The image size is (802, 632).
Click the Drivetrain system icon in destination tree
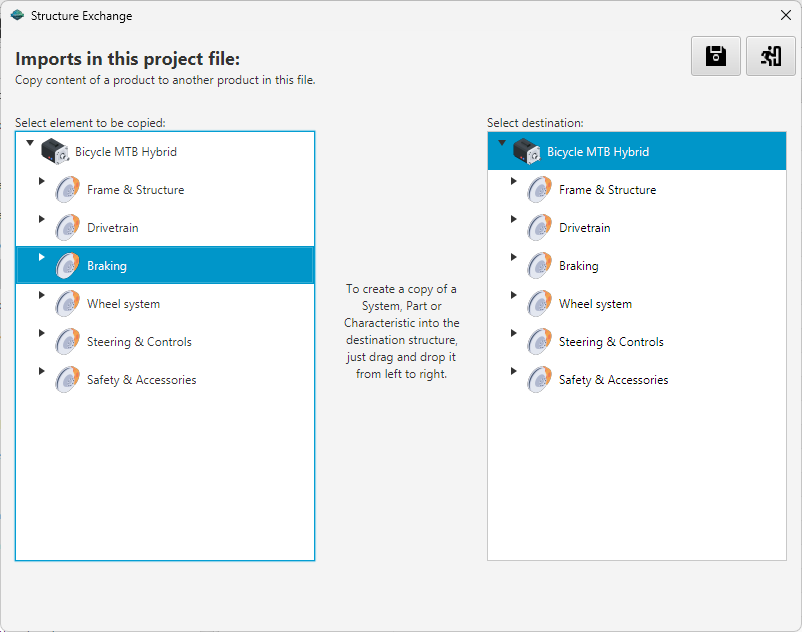539,228
